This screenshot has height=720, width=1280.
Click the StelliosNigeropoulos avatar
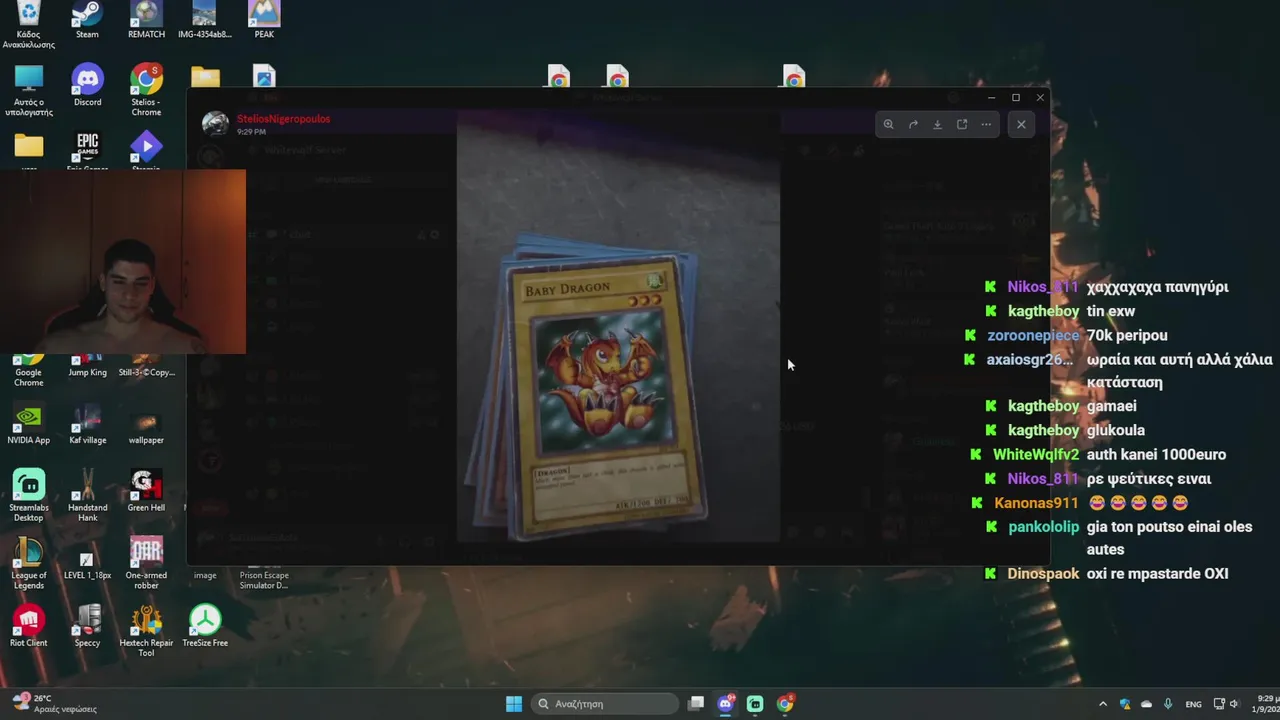pyautogui.click(x=215, y=124)
